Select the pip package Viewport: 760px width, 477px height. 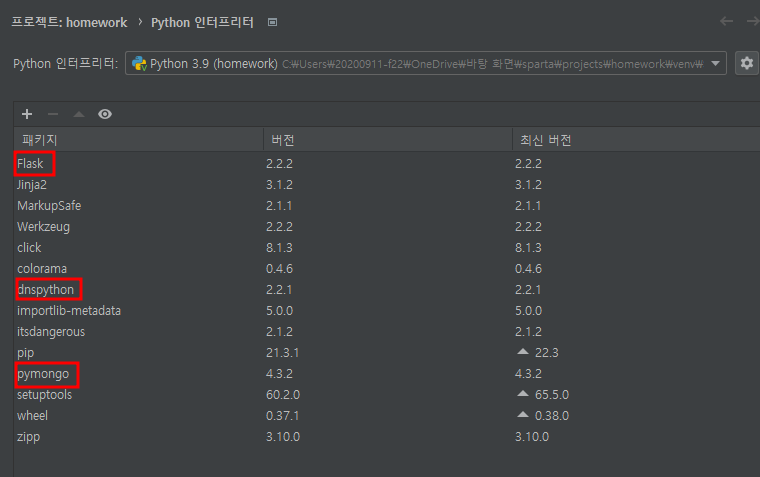(26, 353)
